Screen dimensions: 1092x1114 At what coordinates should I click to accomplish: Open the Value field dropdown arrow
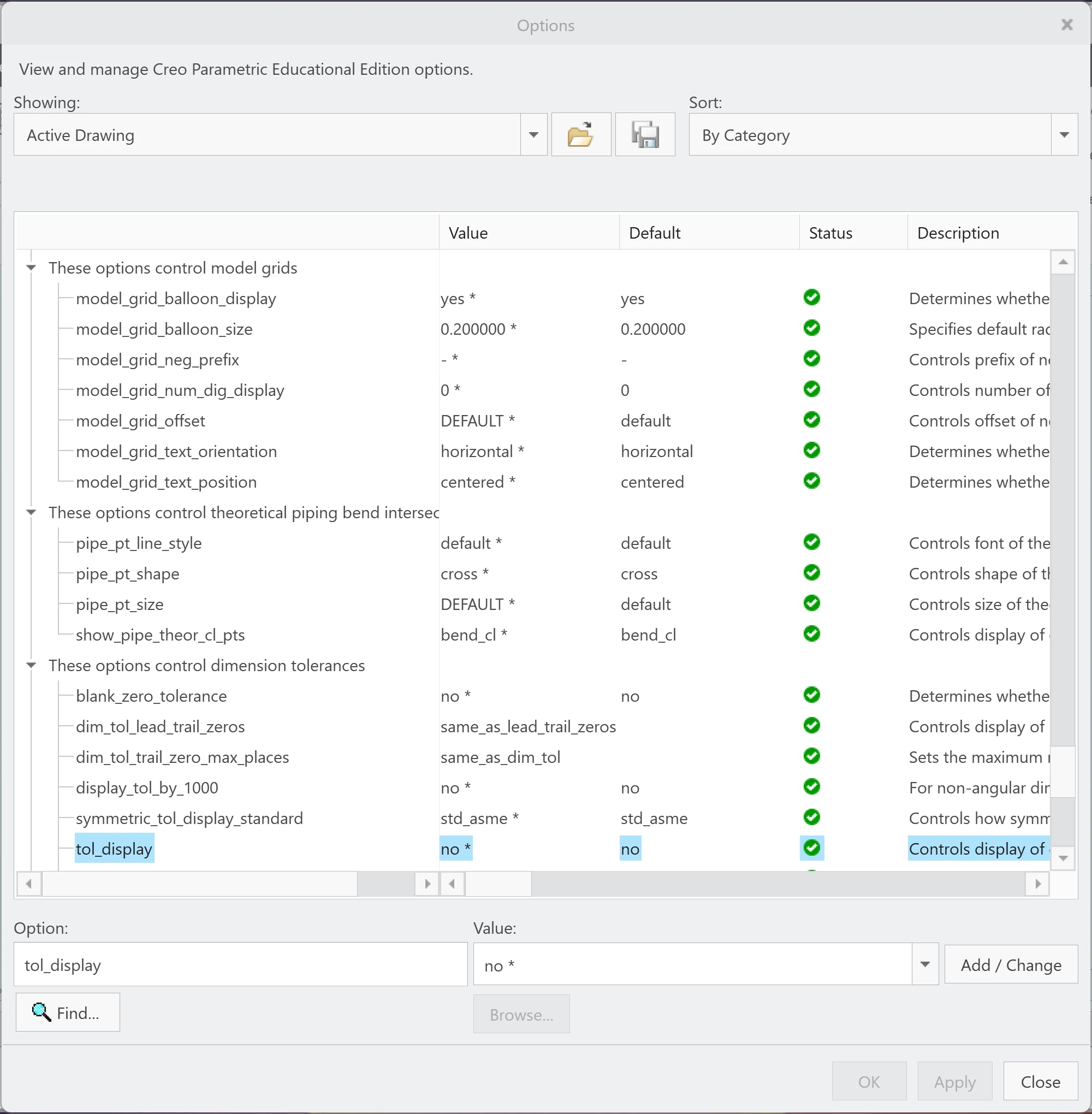coord(925,965)
